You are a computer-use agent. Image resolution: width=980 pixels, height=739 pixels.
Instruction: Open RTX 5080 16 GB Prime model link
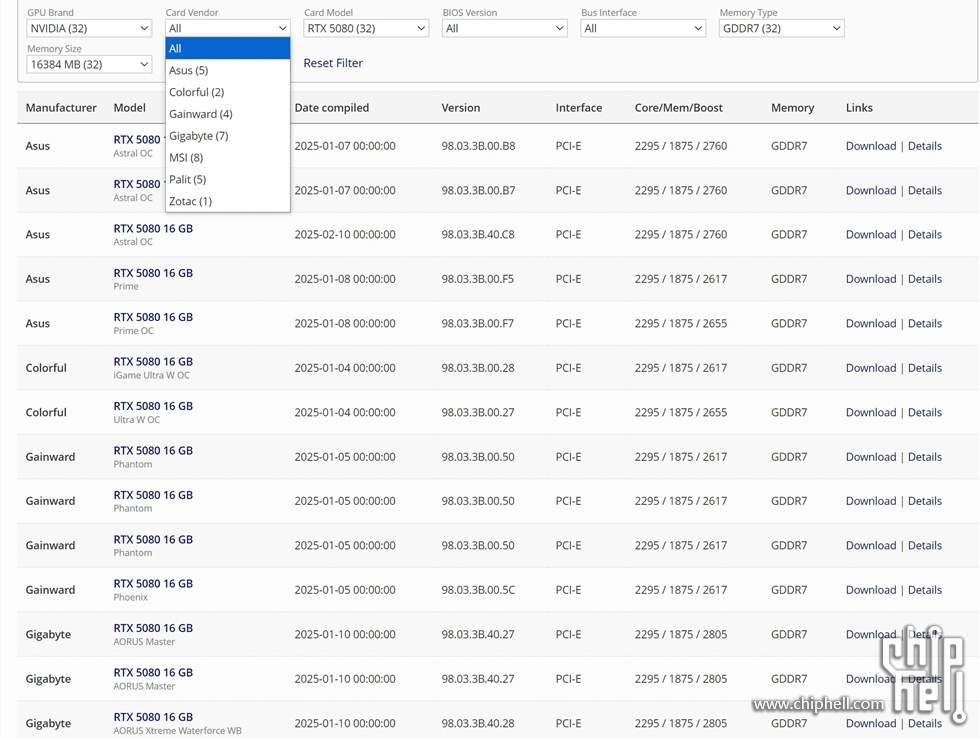click(153, 273)
